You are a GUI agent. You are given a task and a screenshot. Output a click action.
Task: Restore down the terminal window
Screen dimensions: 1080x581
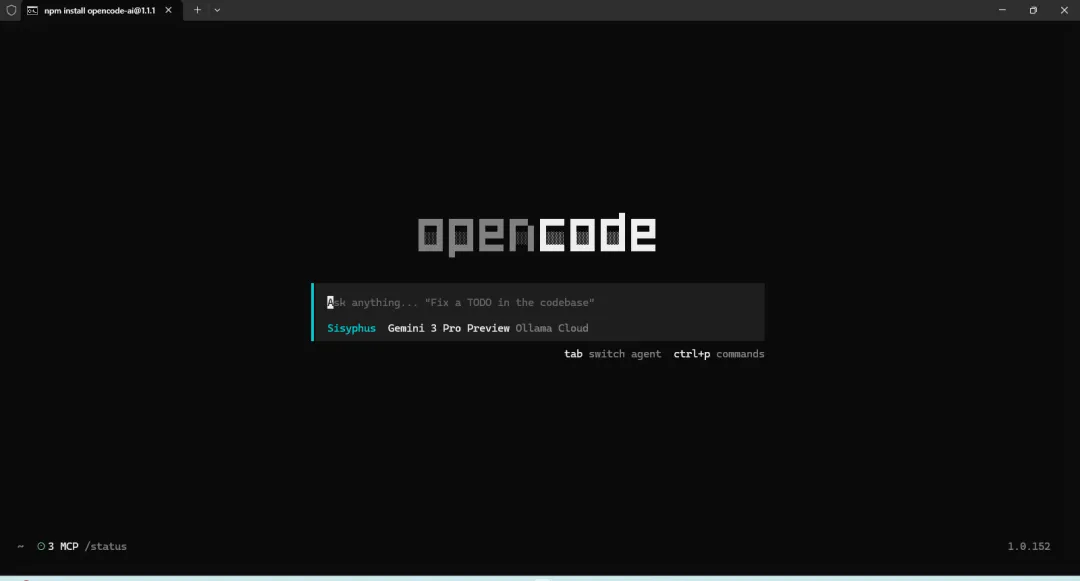coord(1033,10)
